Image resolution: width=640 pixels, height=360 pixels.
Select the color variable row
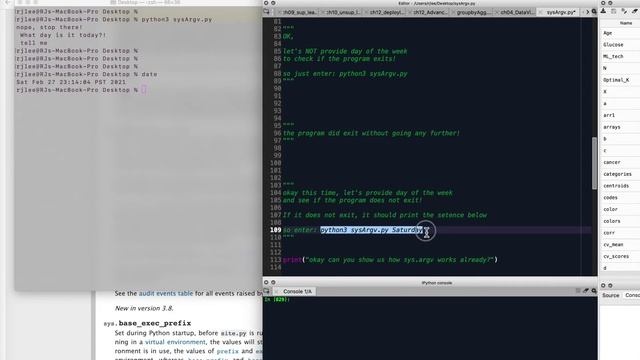tap(620, 209)
